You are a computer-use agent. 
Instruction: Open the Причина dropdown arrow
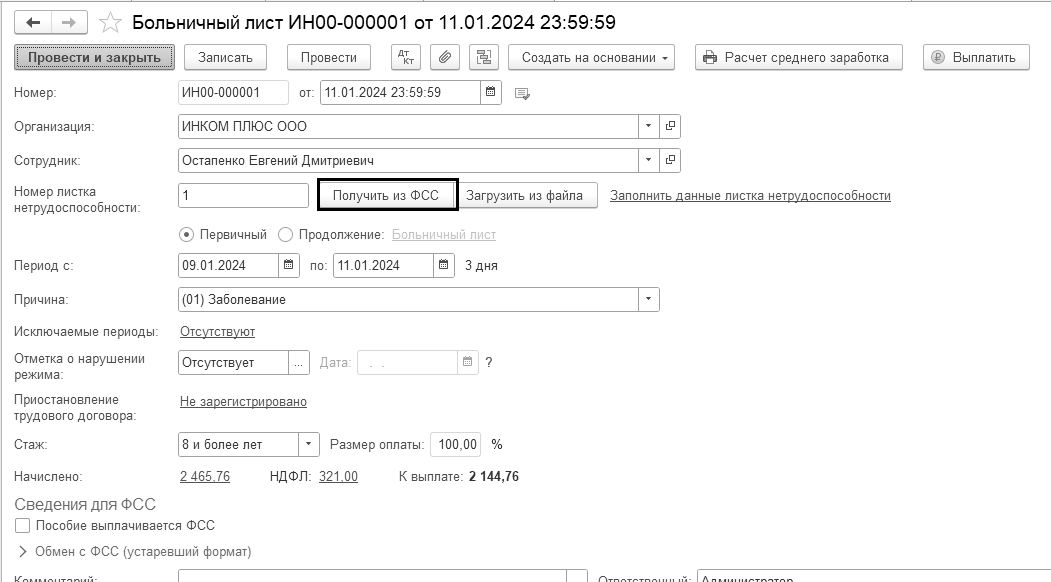(648, 299)
